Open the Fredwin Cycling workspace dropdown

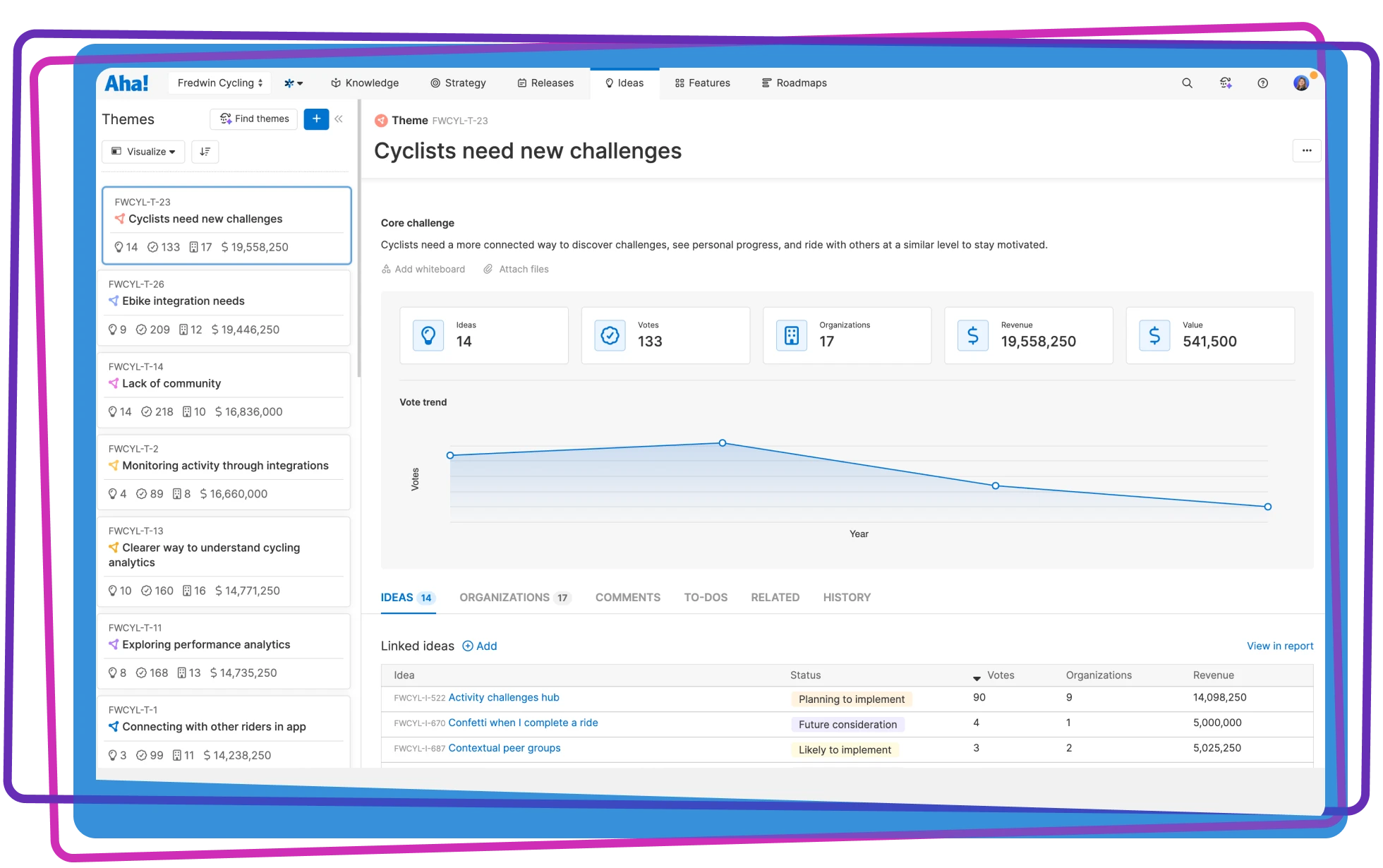[x=219, y=83]
